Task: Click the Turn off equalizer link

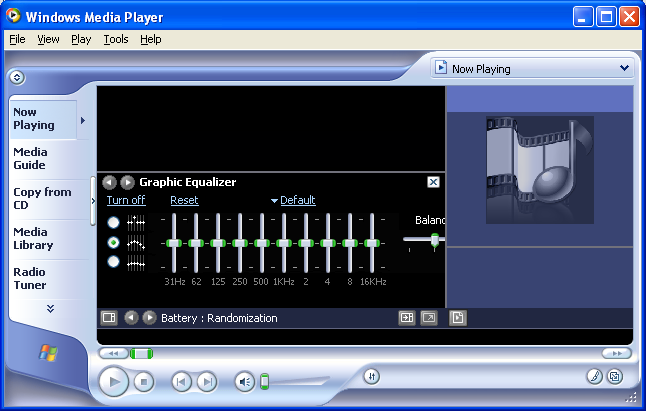Action: tap(126, 200)
